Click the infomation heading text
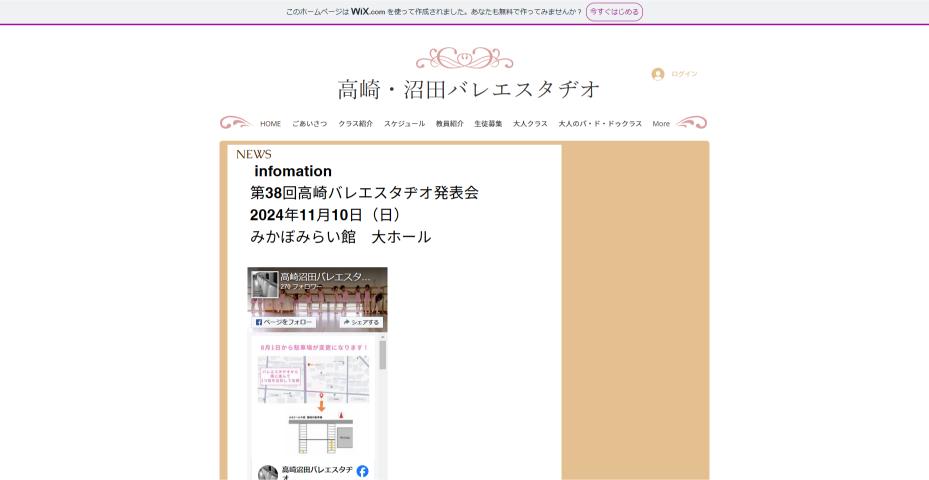Viewport: 929px width, 480px height. (x=293, y=171)
